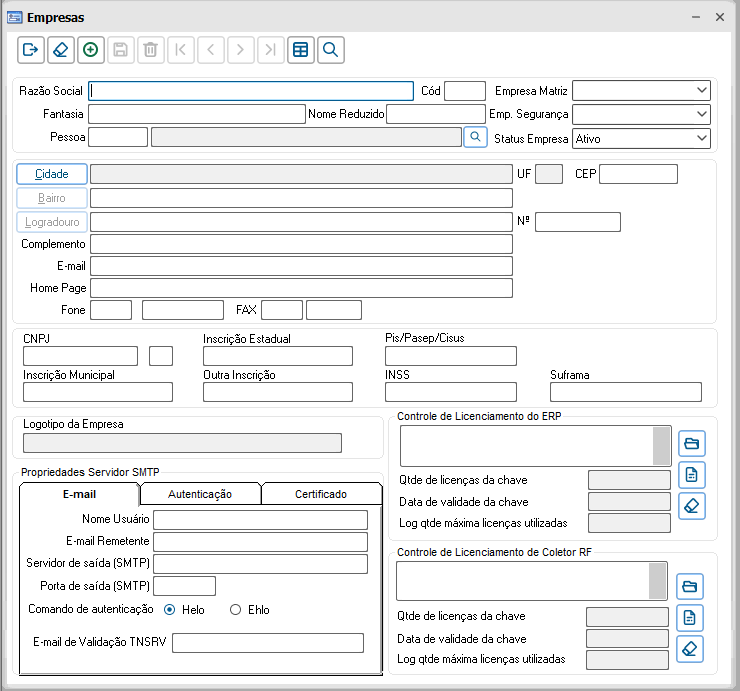Add a new record with plus icon
Screen dimensions: 740x691
[91, 49]
